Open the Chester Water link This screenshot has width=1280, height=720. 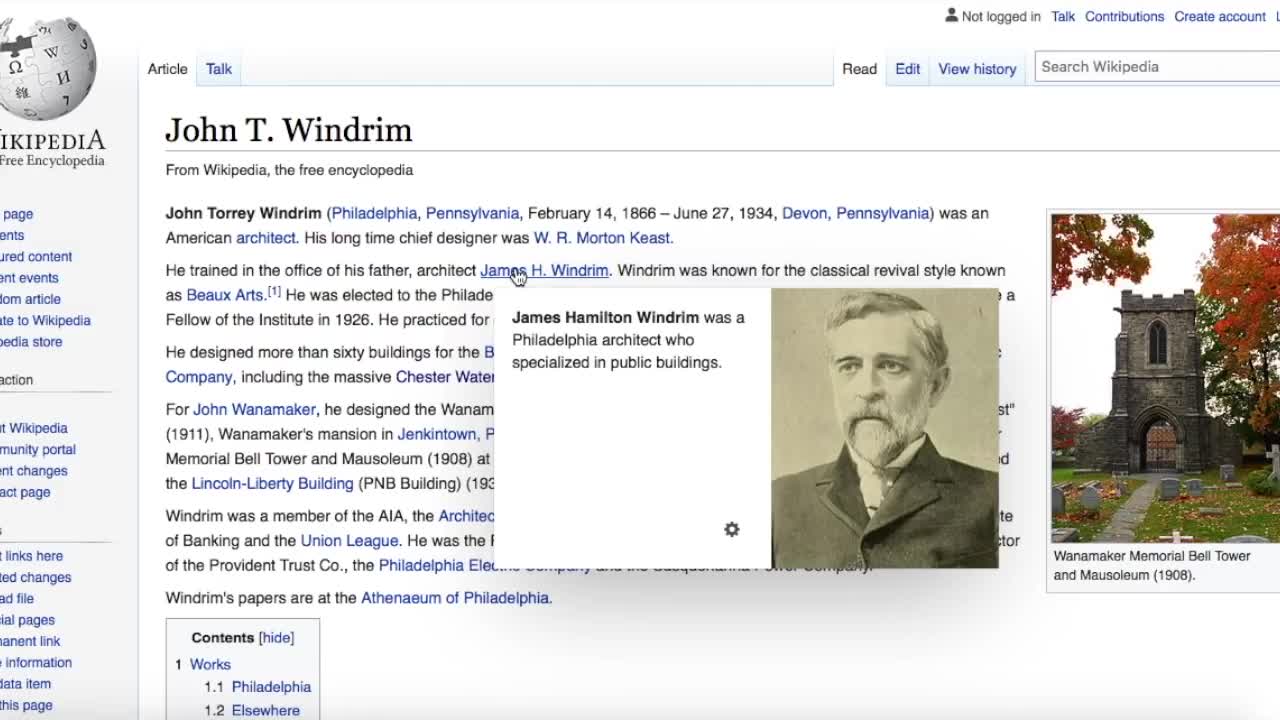(x=445, y=377)
